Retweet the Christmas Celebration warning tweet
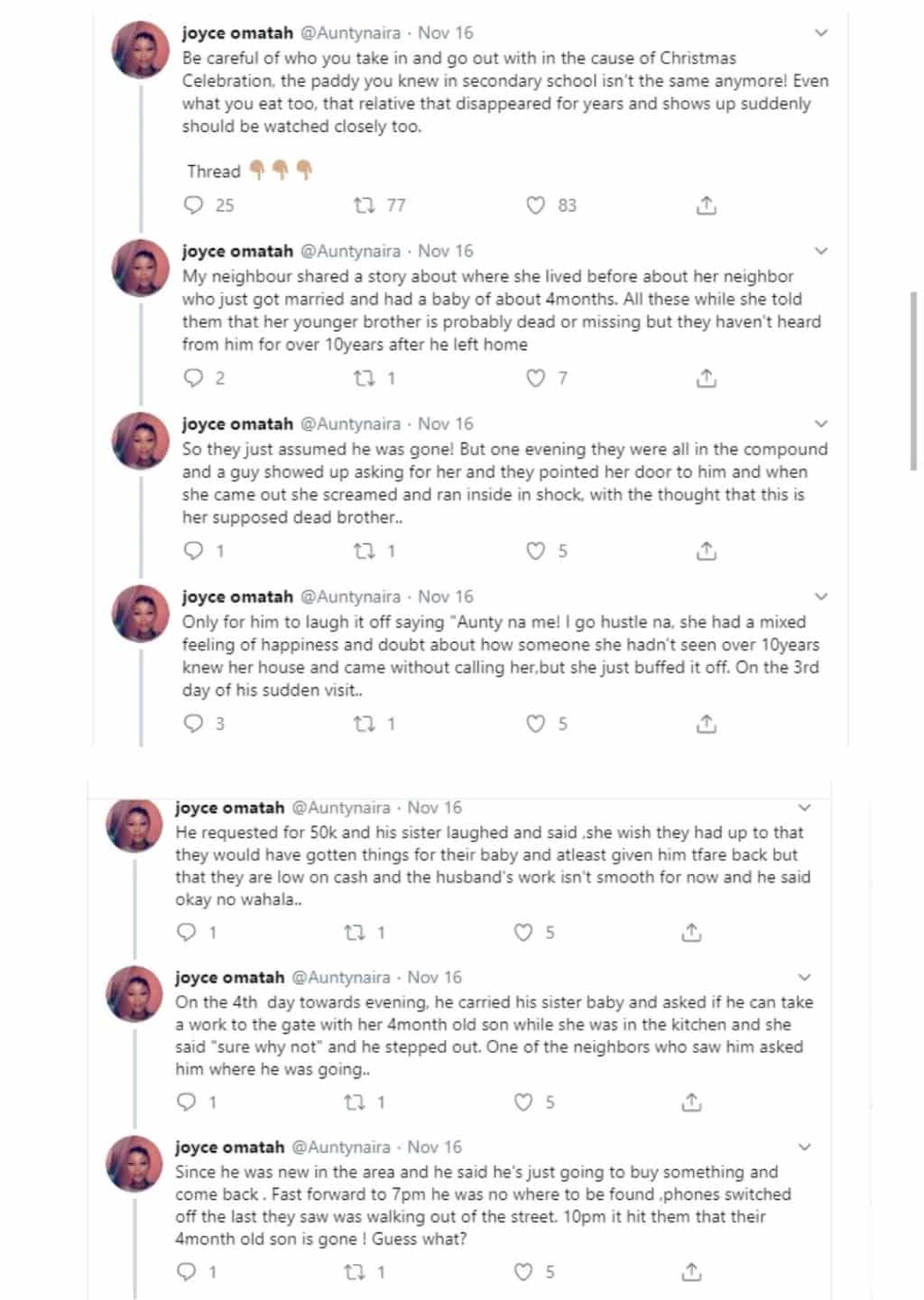This screenshot has width=924, height=1300. pyautogui.click(x=365, y=206)
